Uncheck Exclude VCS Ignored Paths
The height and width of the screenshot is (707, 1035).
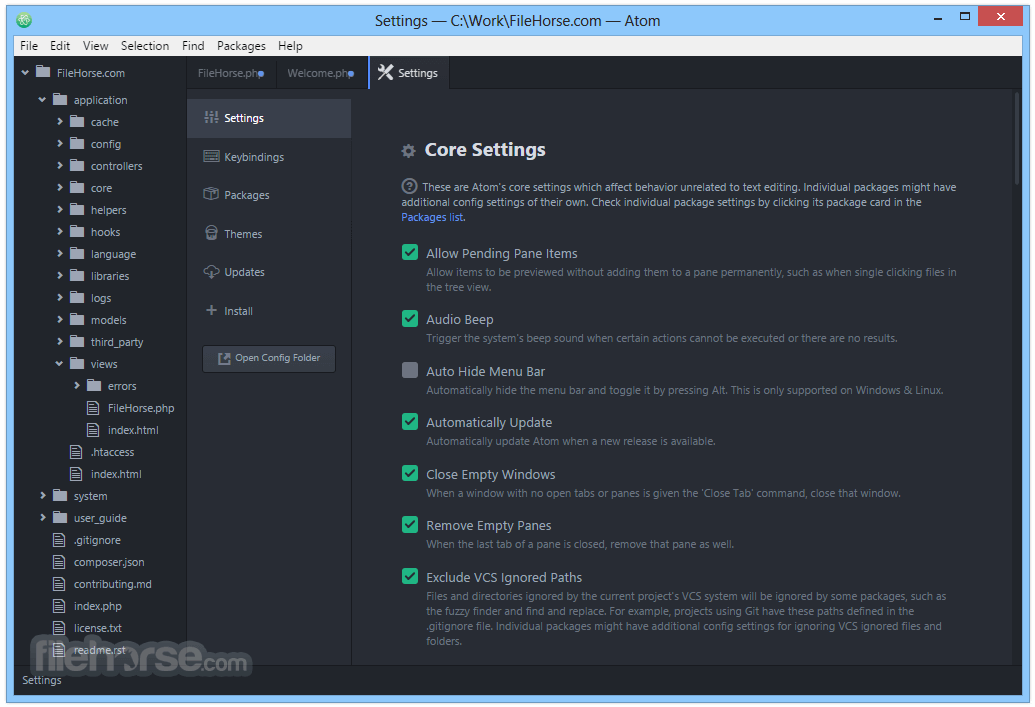[x=410, y=576]
